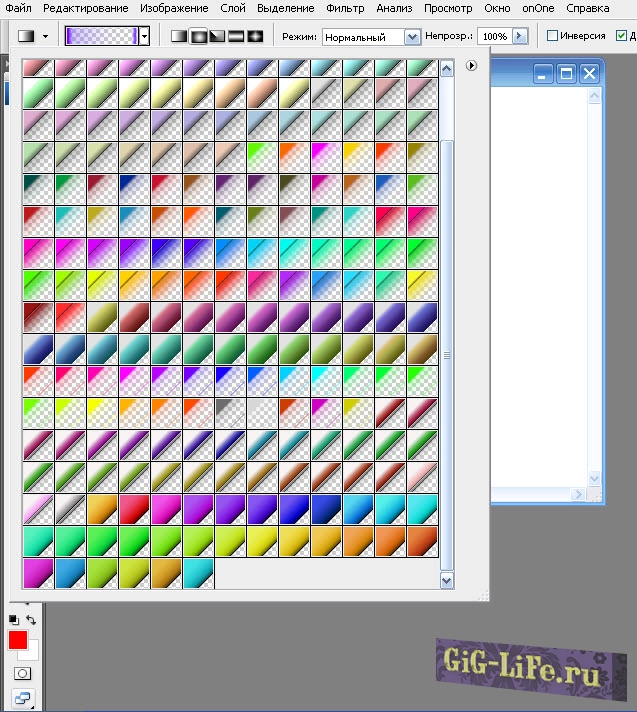The width and height of the screenshot is (637, 712).
Task: Toggle the checked checkbox right of Инверсия
Action: 621,36
